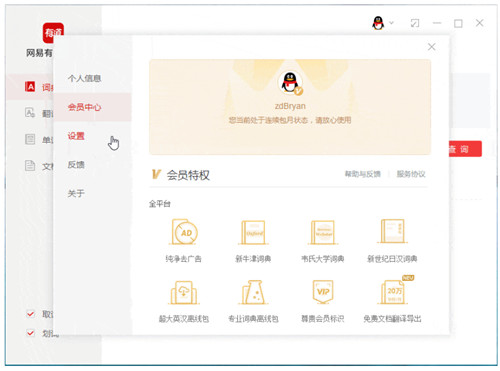Expand the account dropdown arrow beside avatar
The image size is (500, 371).
coord(392,23)
